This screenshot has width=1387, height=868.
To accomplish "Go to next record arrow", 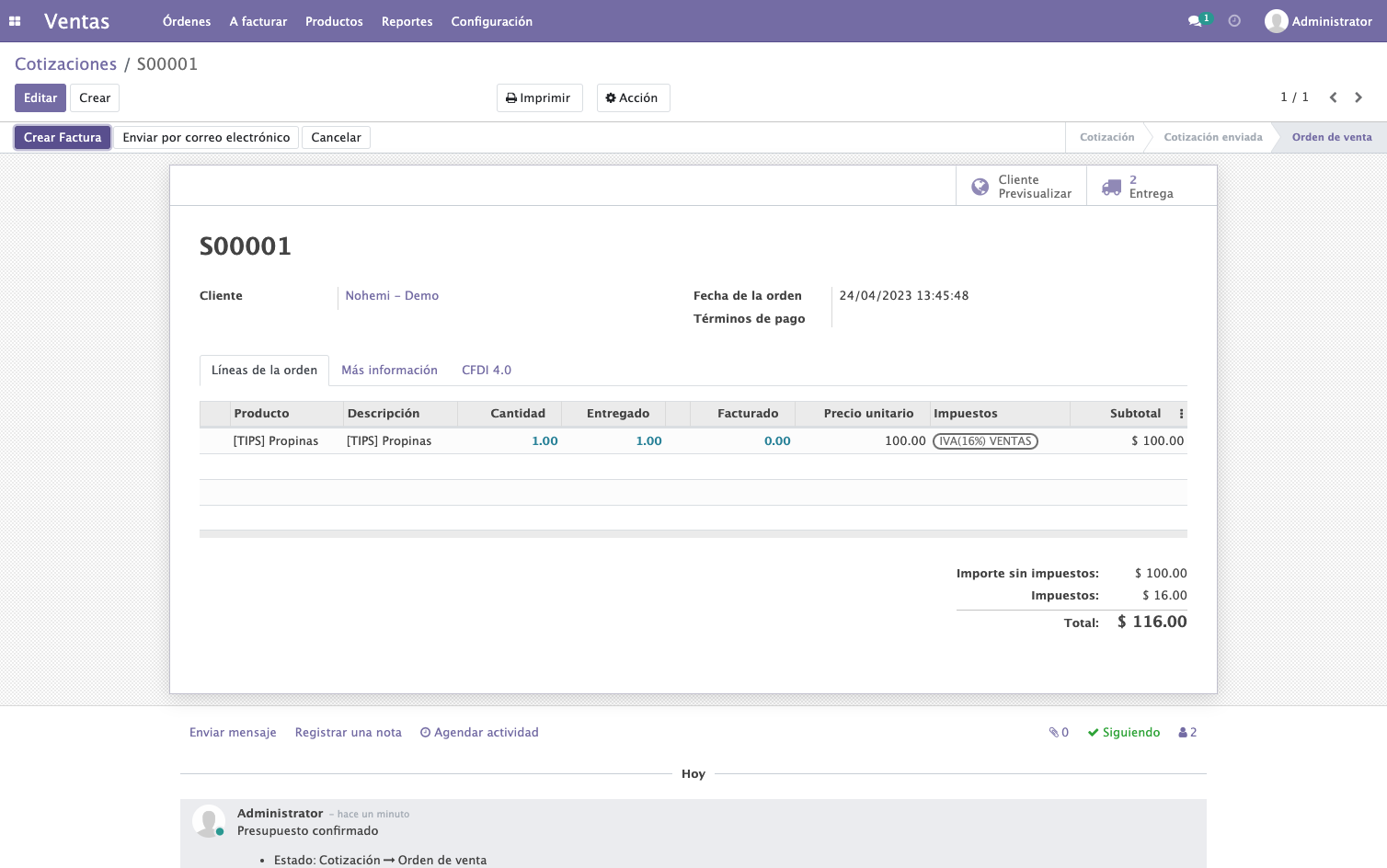I will point(1358,97).
